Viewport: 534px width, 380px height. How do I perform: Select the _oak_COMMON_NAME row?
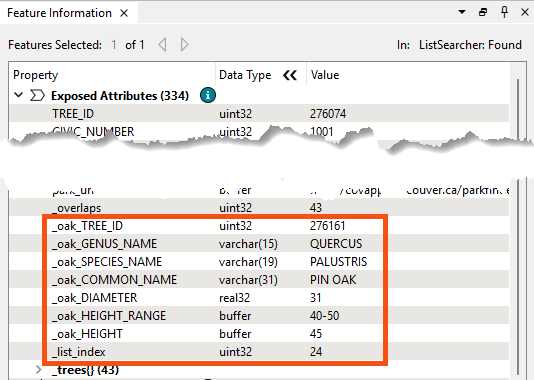click(x=259, y=280)
